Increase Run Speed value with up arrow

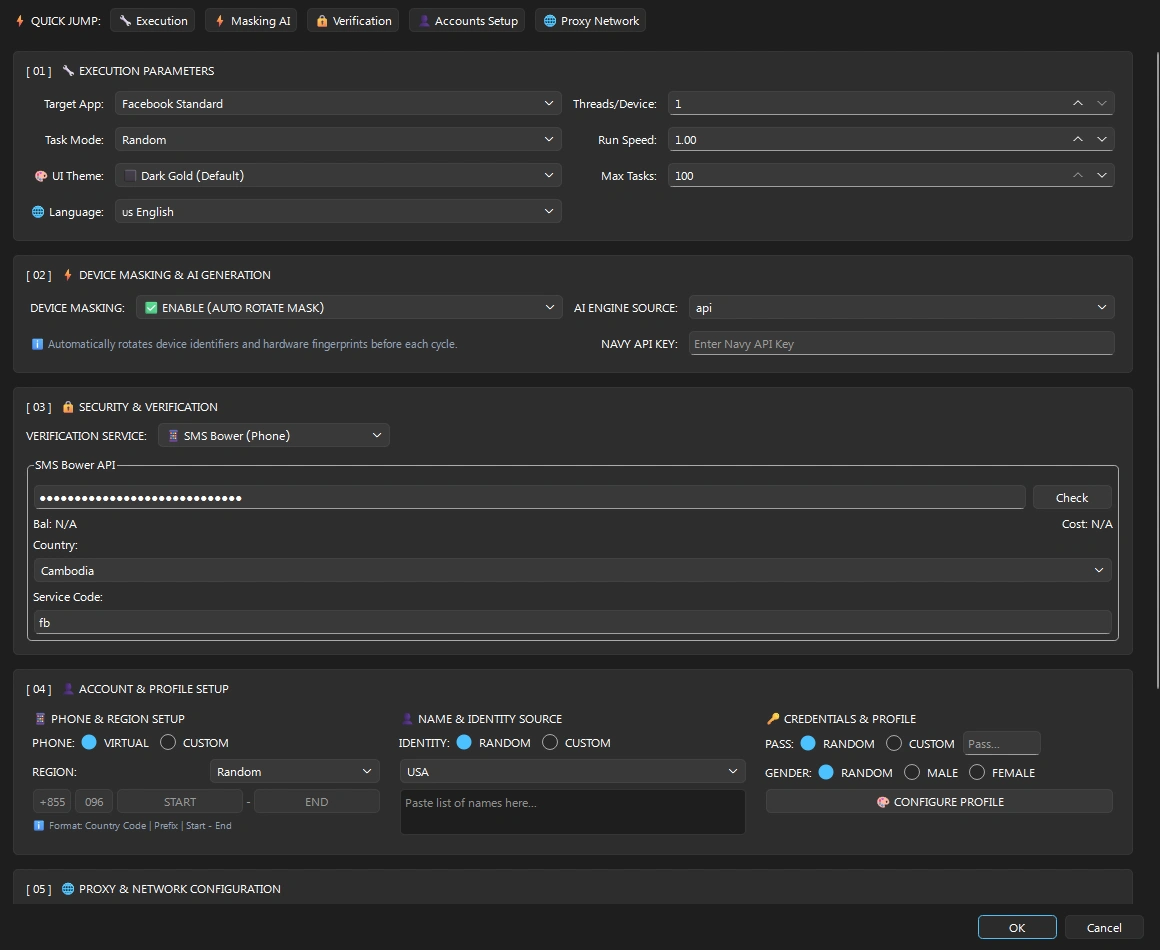click(1078, 140)
